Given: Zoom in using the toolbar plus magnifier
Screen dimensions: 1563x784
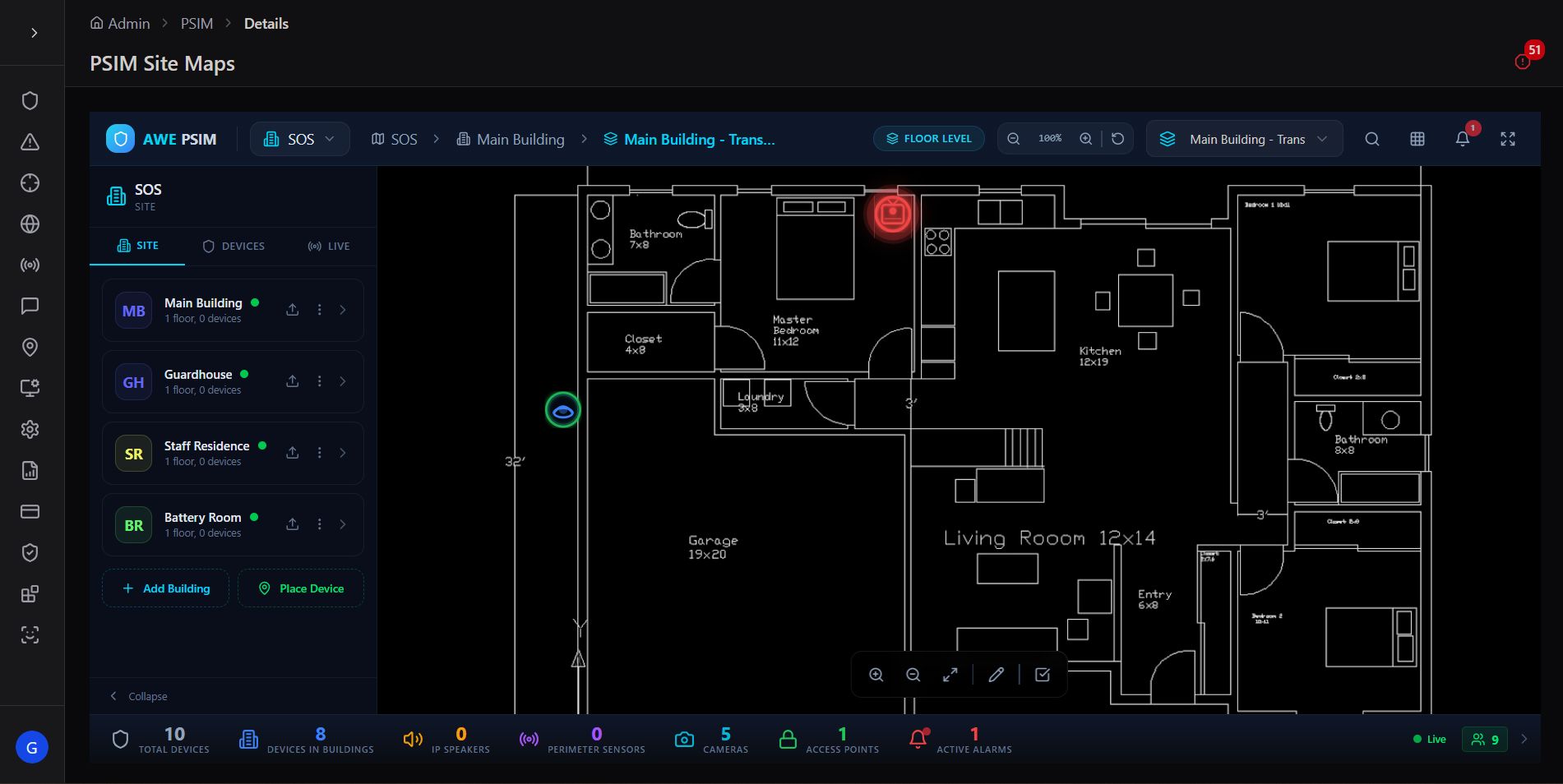Looking at the screenshot, I should (x=1086, y=139).
